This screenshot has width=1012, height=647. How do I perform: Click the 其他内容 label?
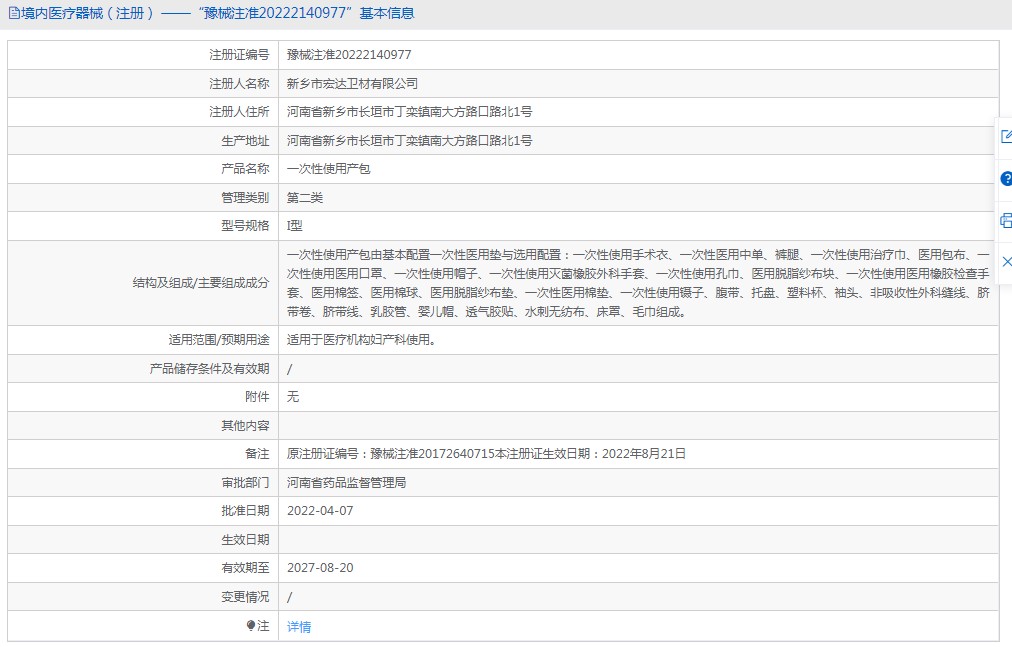click(245, 426)
